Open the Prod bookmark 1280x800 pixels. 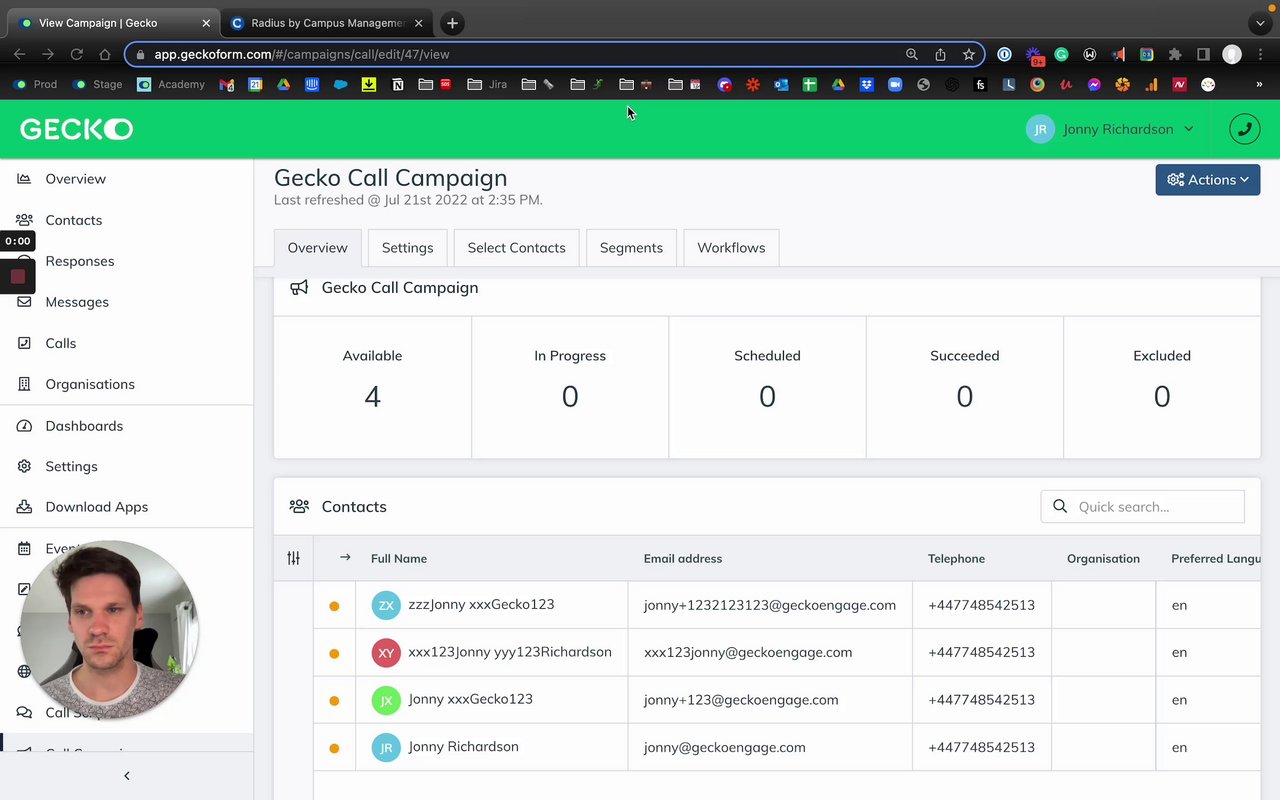(36, 85)
